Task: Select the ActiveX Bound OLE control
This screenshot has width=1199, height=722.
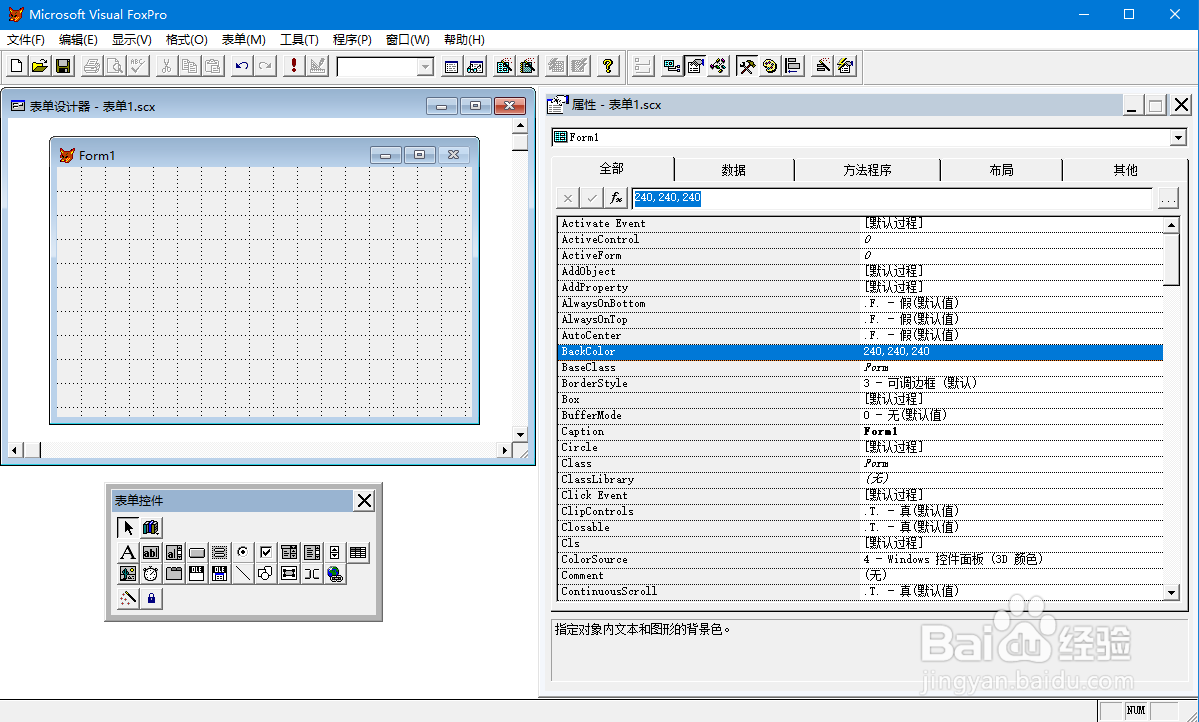Action: pyautogui.click(x=219, y=574)
